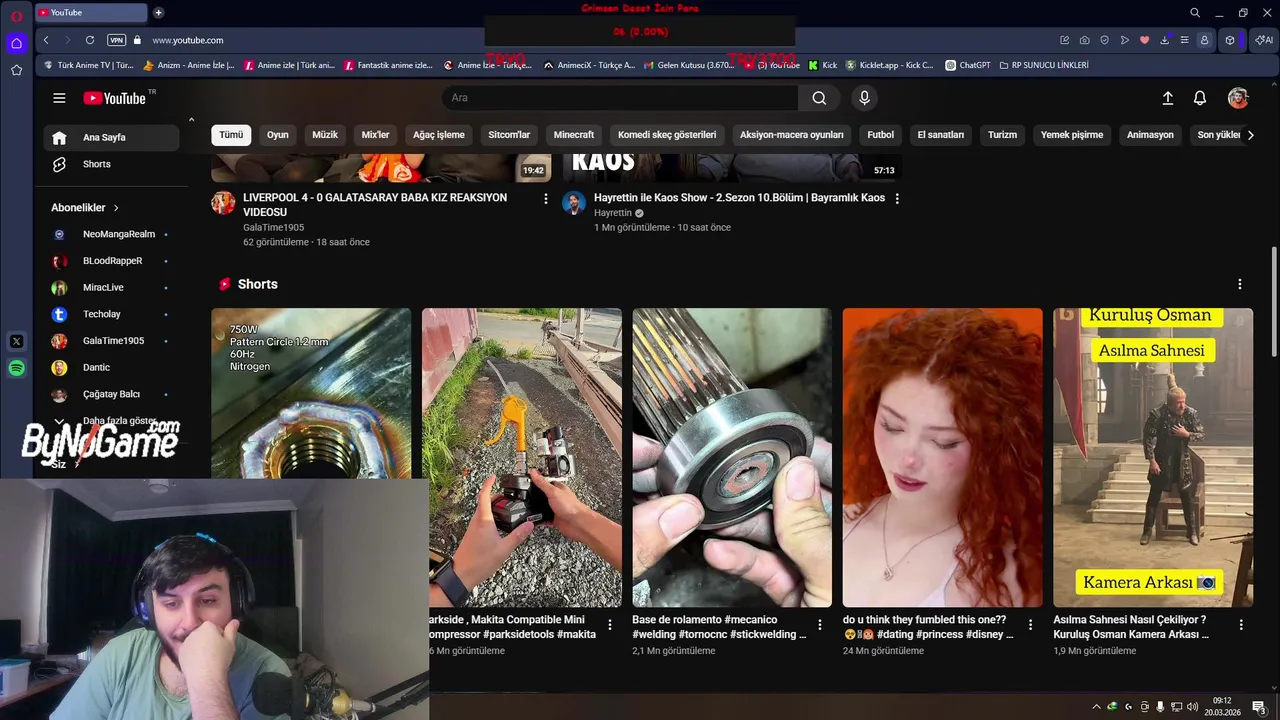The image size is (1280, 720).
Task: Open the YouTube hamburger guide menu
Action: coord(59,98)
